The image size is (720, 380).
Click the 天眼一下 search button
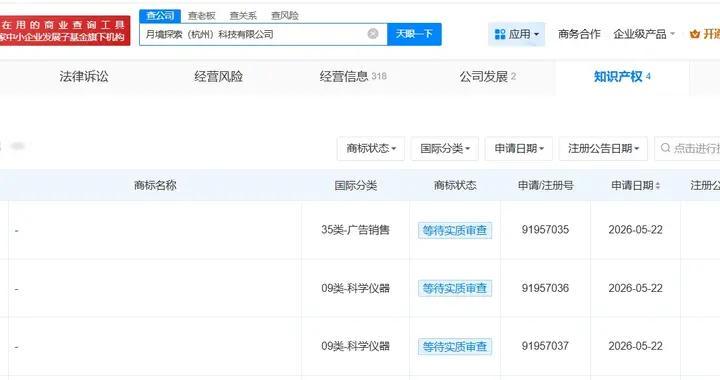414,34
